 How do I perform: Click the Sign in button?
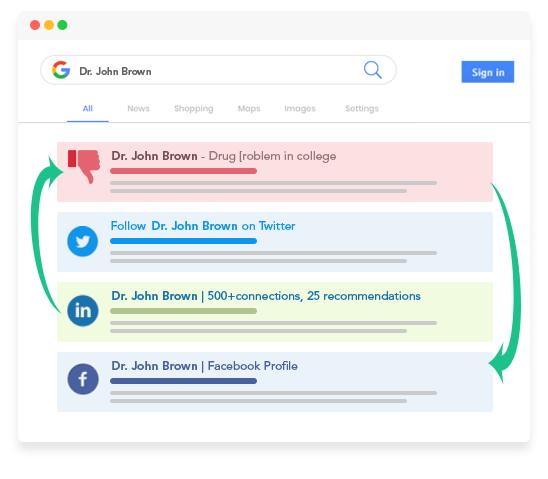click(488, 72)
